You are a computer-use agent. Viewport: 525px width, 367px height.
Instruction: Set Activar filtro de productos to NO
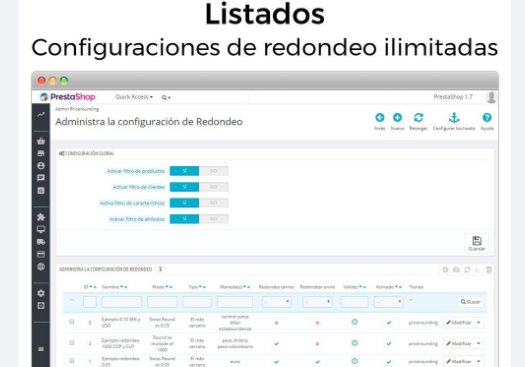[x=214, y=171]
